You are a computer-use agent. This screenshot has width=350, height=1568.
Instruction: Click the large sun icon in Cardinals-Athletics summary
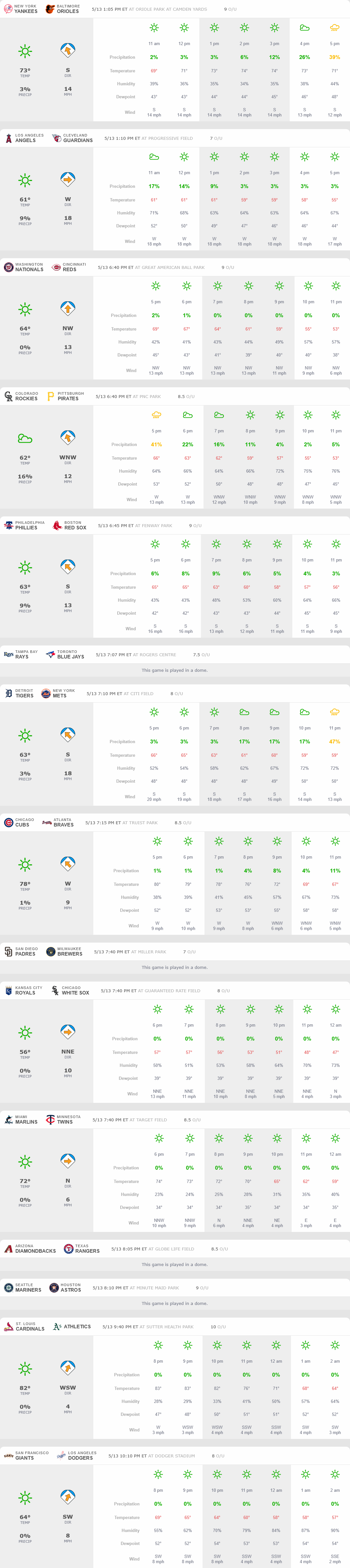tap(25, 1368)
